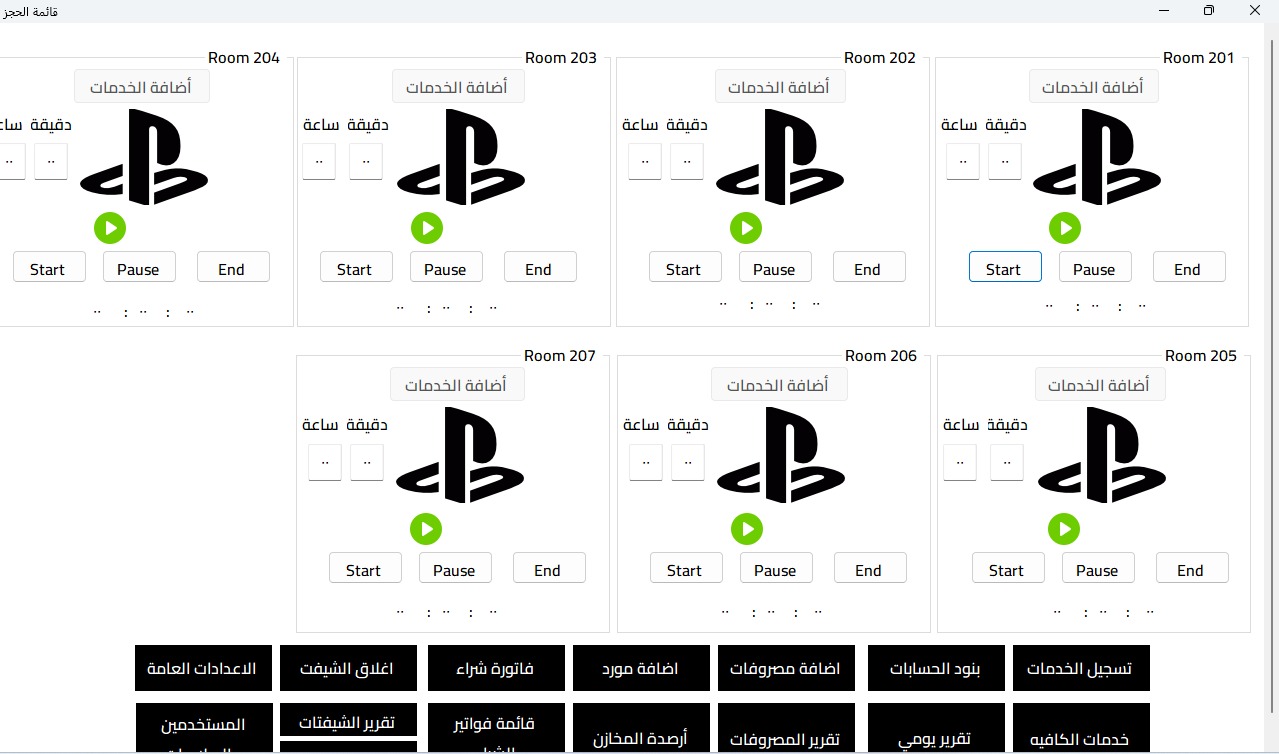This screenshot has width=1279, height=754.
Task: Open اضافة مصروفات add expenses
Action: pos(786,668)
